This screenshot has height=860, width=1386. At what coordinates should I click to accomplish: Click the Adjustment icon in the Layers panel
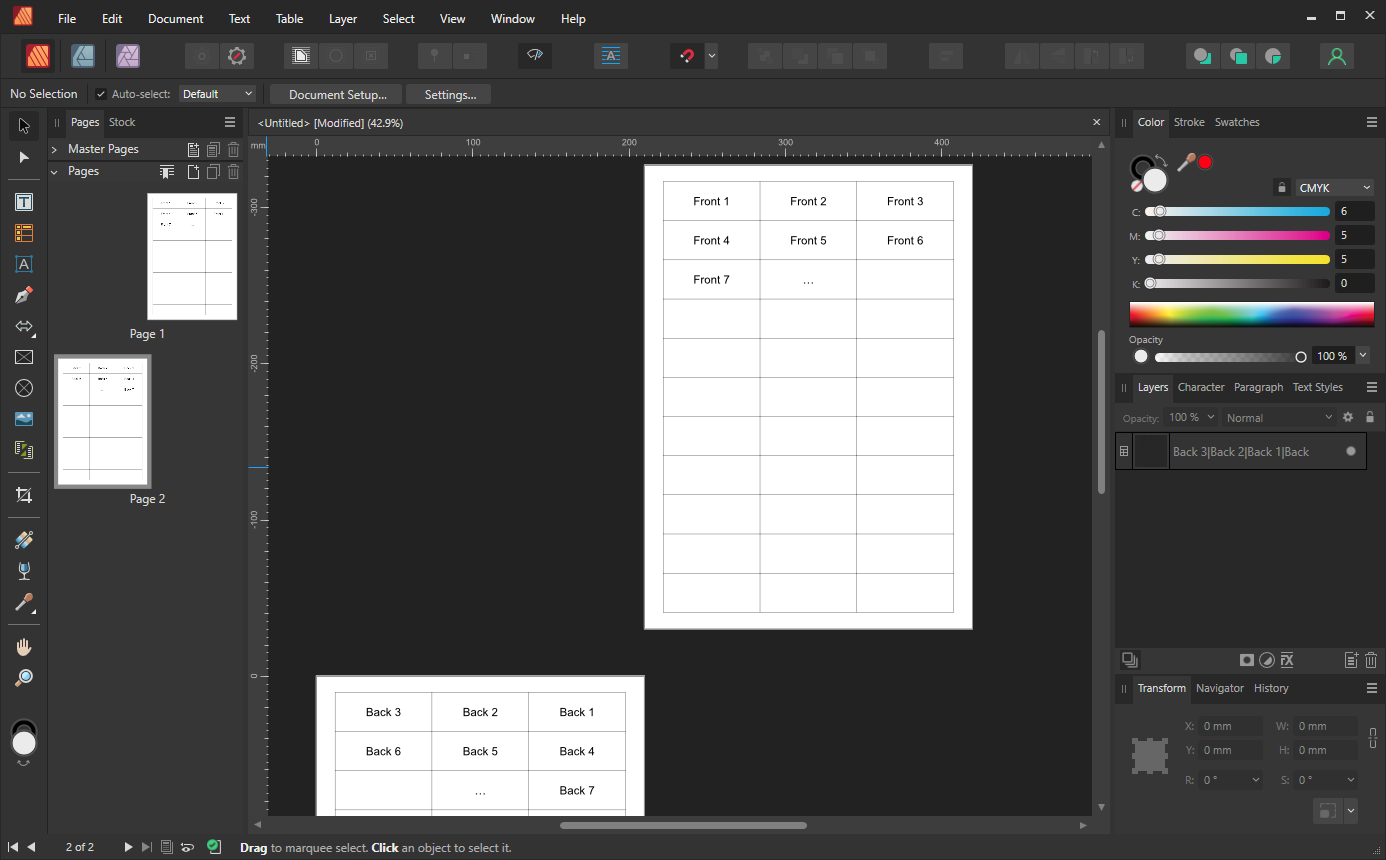tap(1267, 660)
